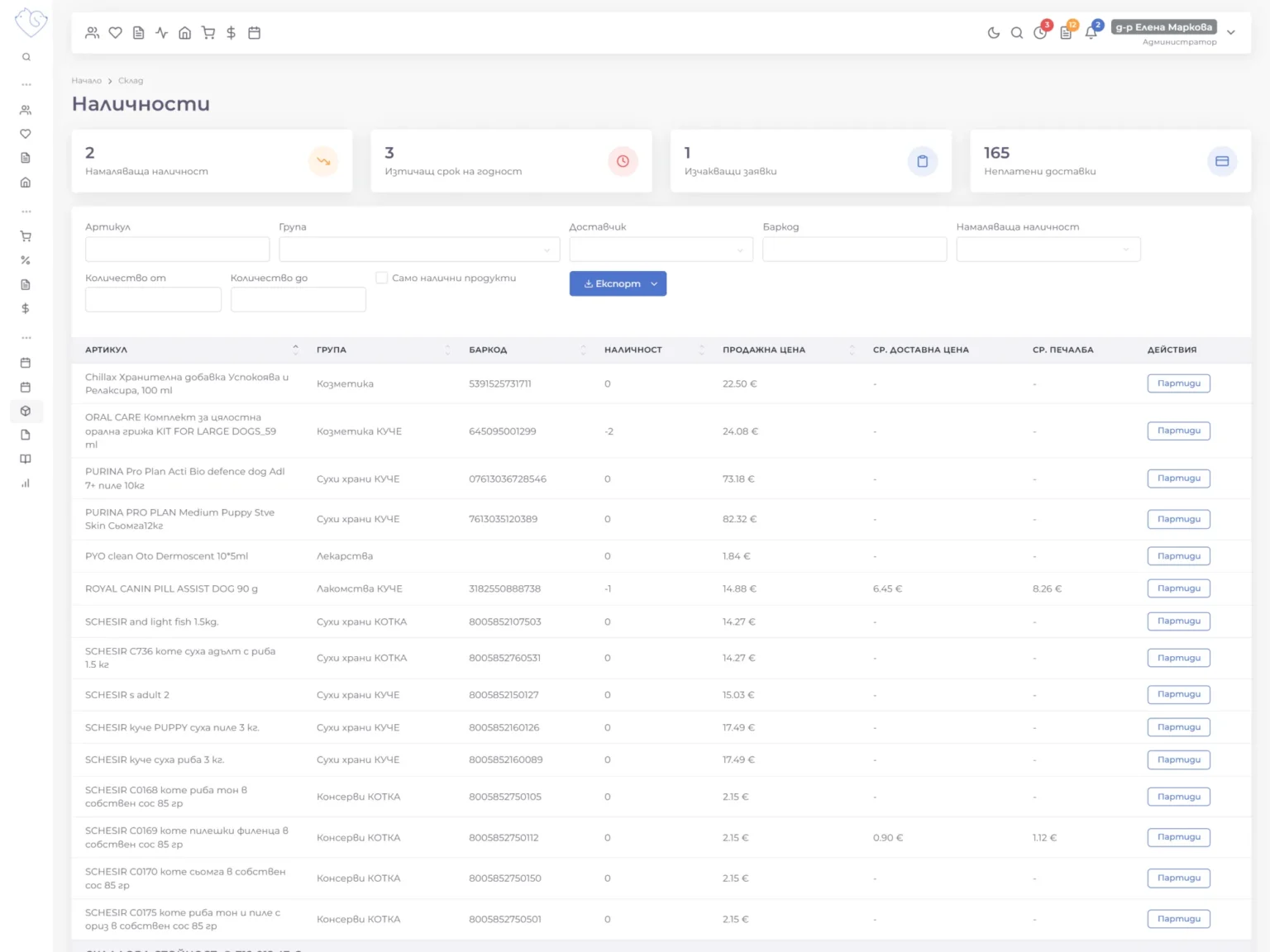Expand the Група dropdown filter
The width and height of the screenshot is (1270, 952).
point(419,250)
